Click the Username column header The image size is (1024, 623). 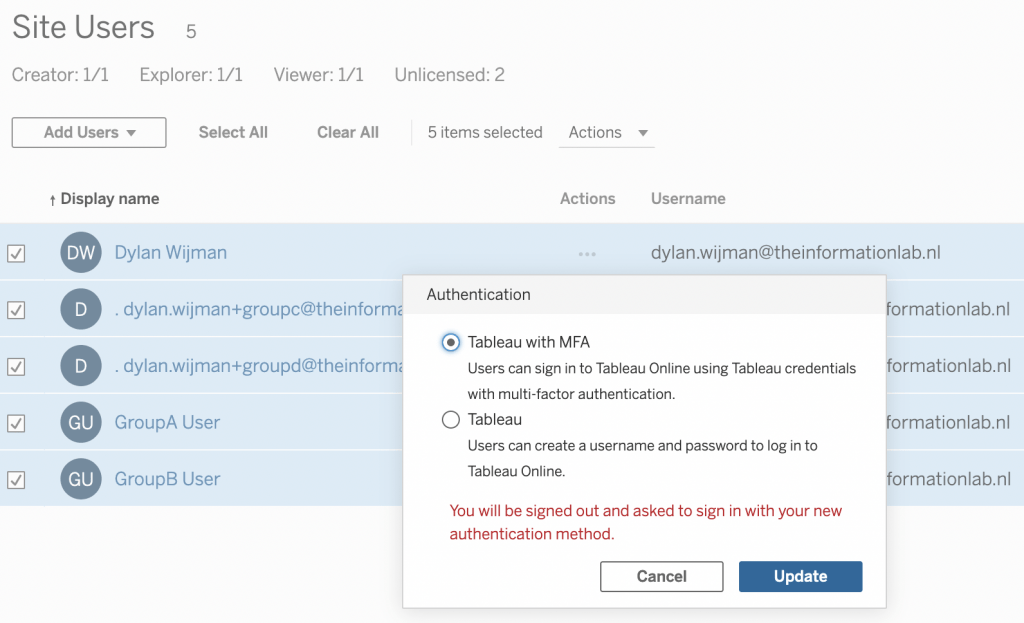click(688, 199)
